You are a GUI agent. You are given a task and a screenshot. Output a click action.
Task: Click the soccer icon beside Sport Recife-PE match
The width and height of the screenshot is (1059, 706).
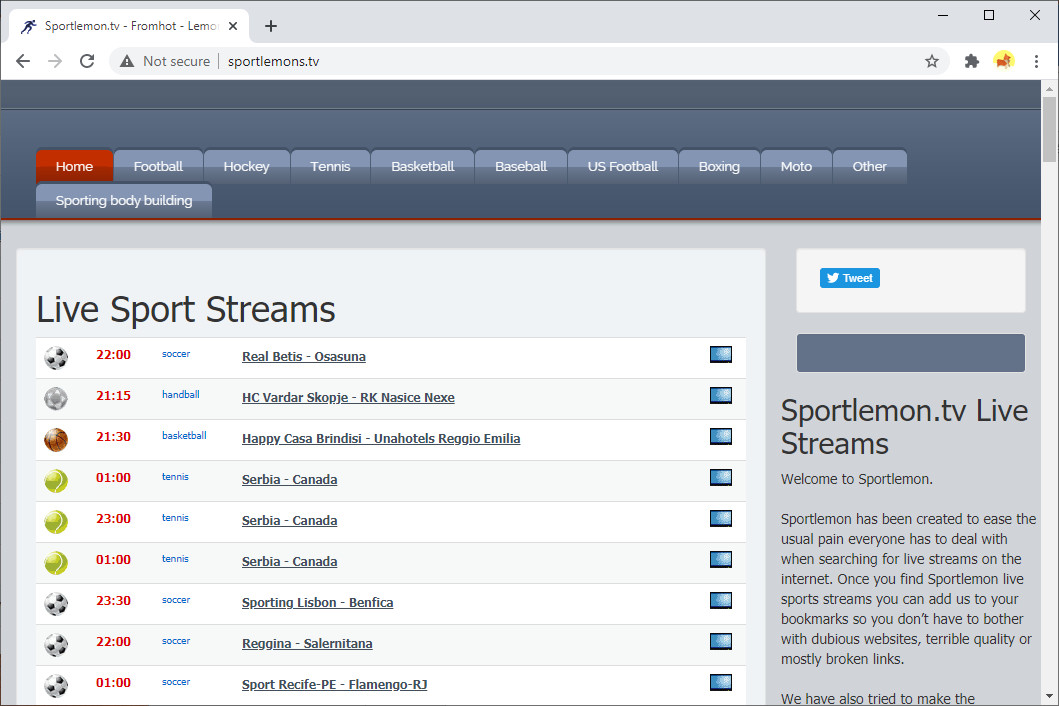pyautogui.click(x=56, y=685)
